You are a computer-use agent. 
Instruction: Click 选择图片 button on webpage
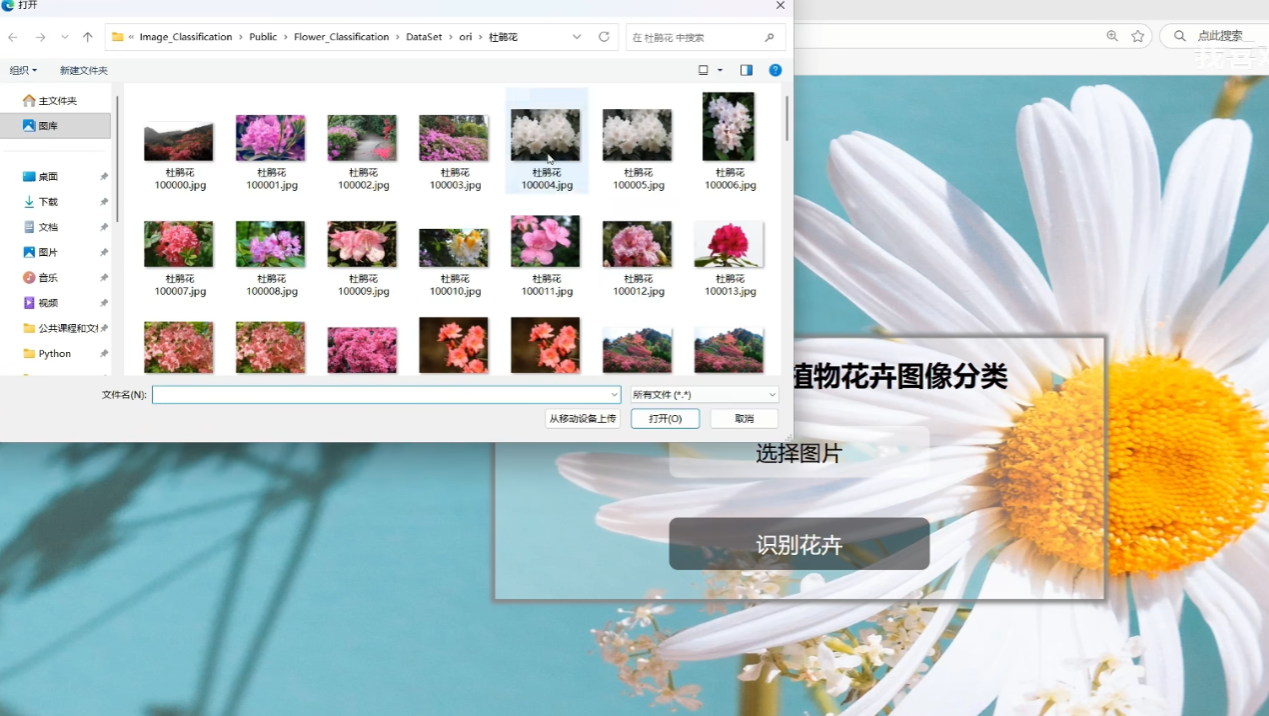[x=799, y=453]
